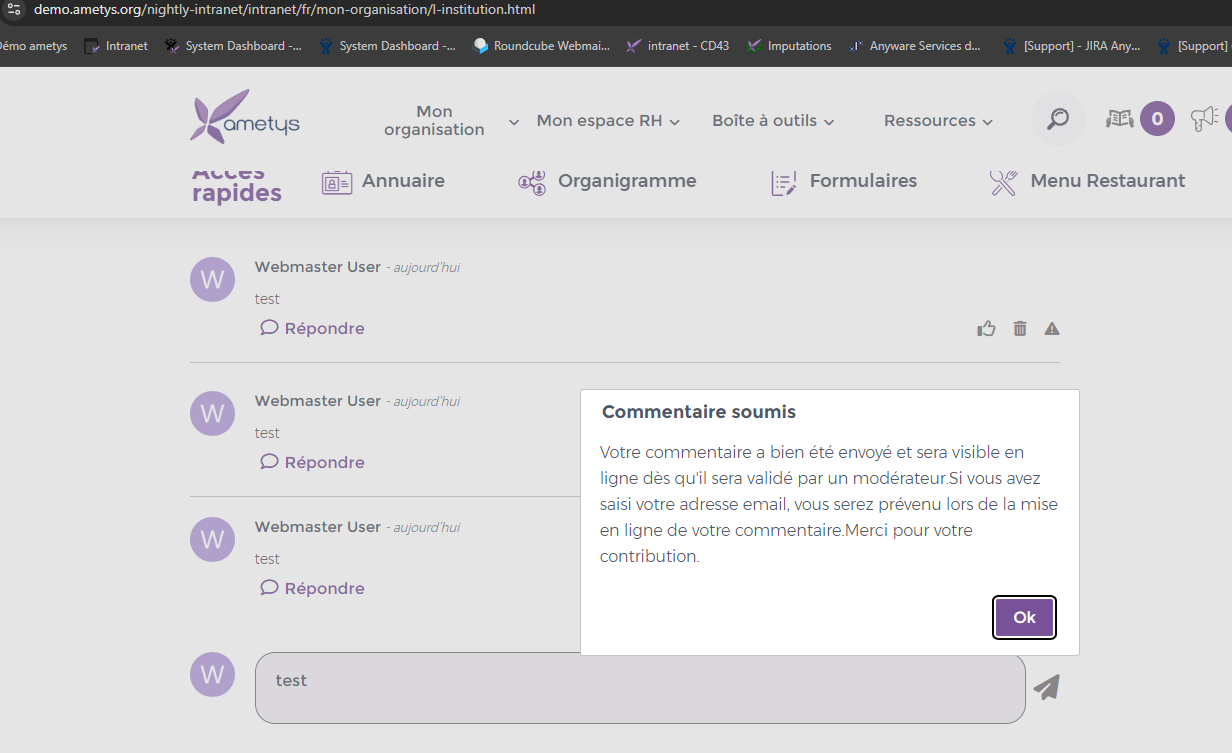This screenshot has height=753, width=1232.
Task: Send comment with paper plane icon
Action: pyautogui.click(x=1046, y=687)
